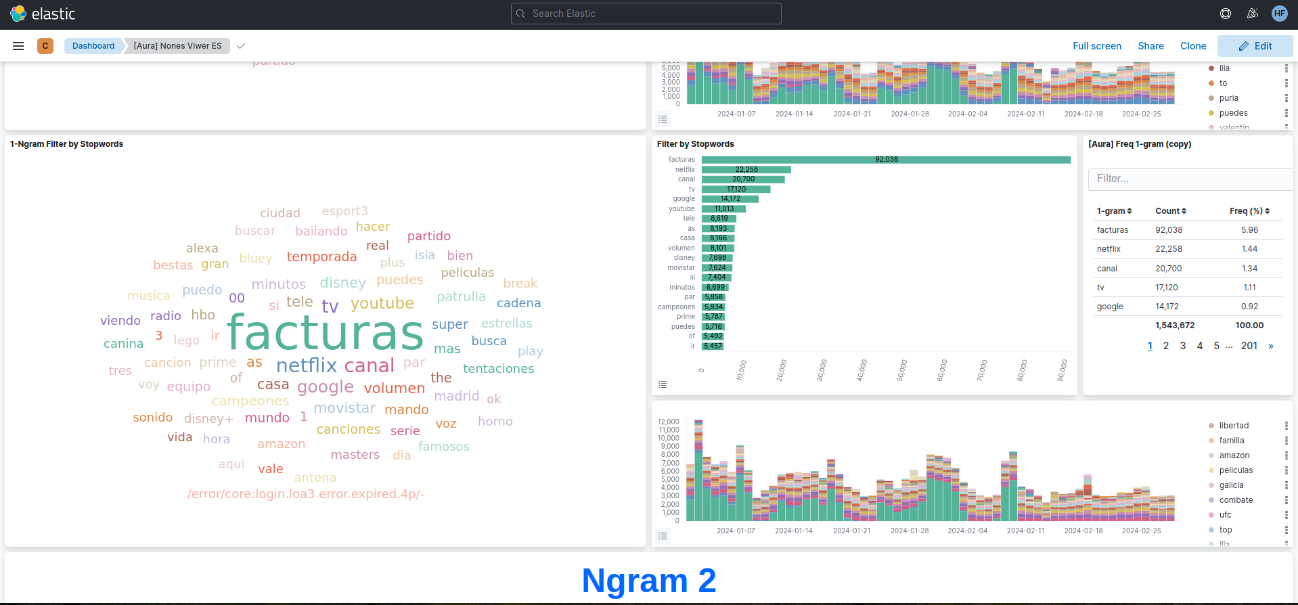Open the orange C space selector
1298x605 pixels.
pos(45,46)
